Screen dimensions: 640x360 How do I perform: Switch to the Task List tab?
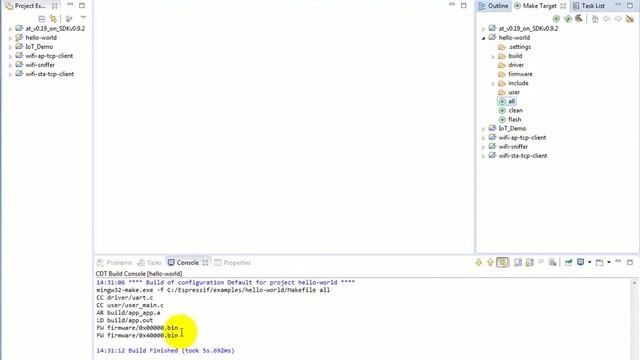coord(589,6)
